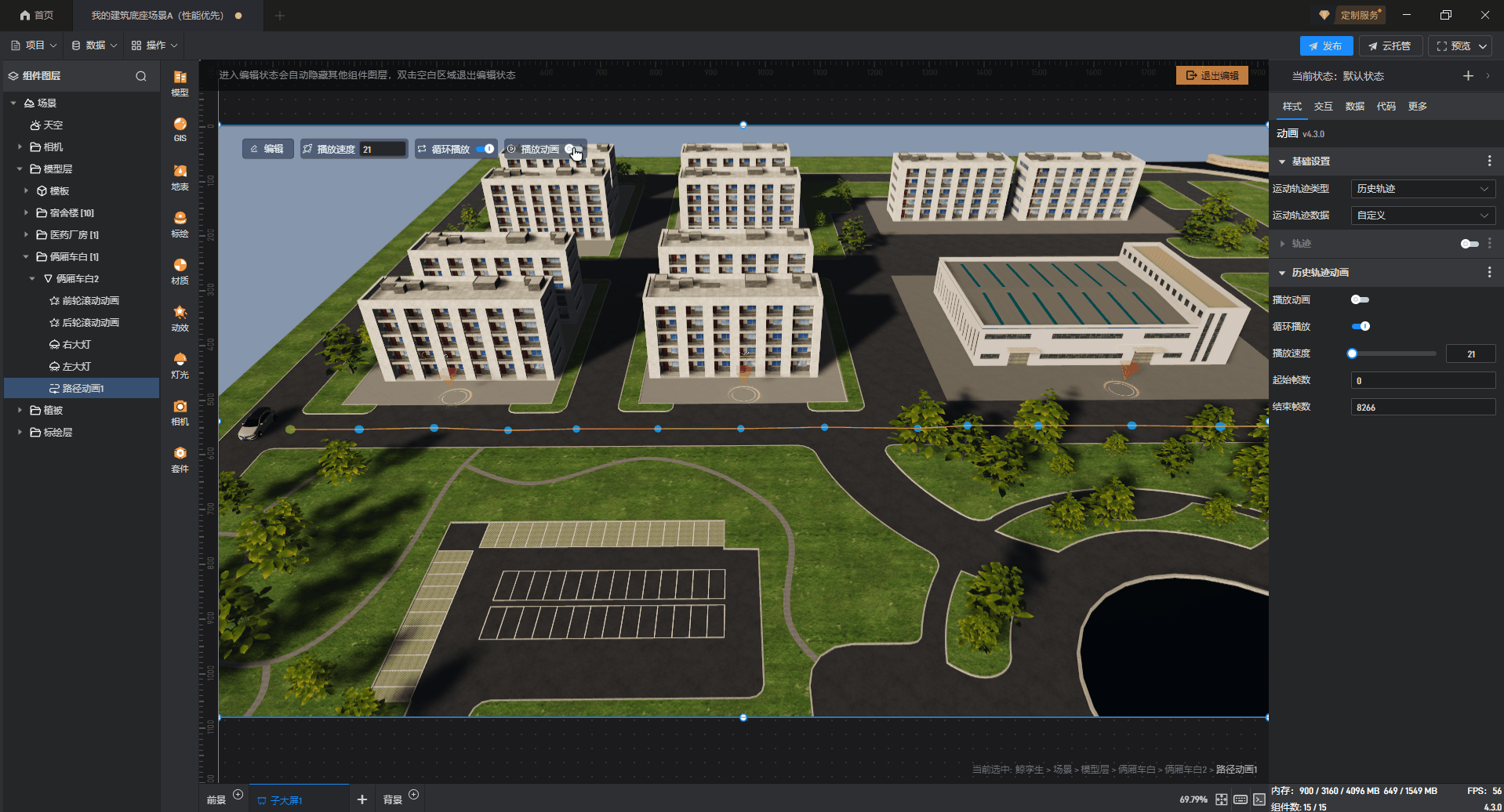Open the 运动轨迹数据 dropdown
Image resolution: width=1504 pixels, height=812 pixels.
click(x=1422, y=216)
